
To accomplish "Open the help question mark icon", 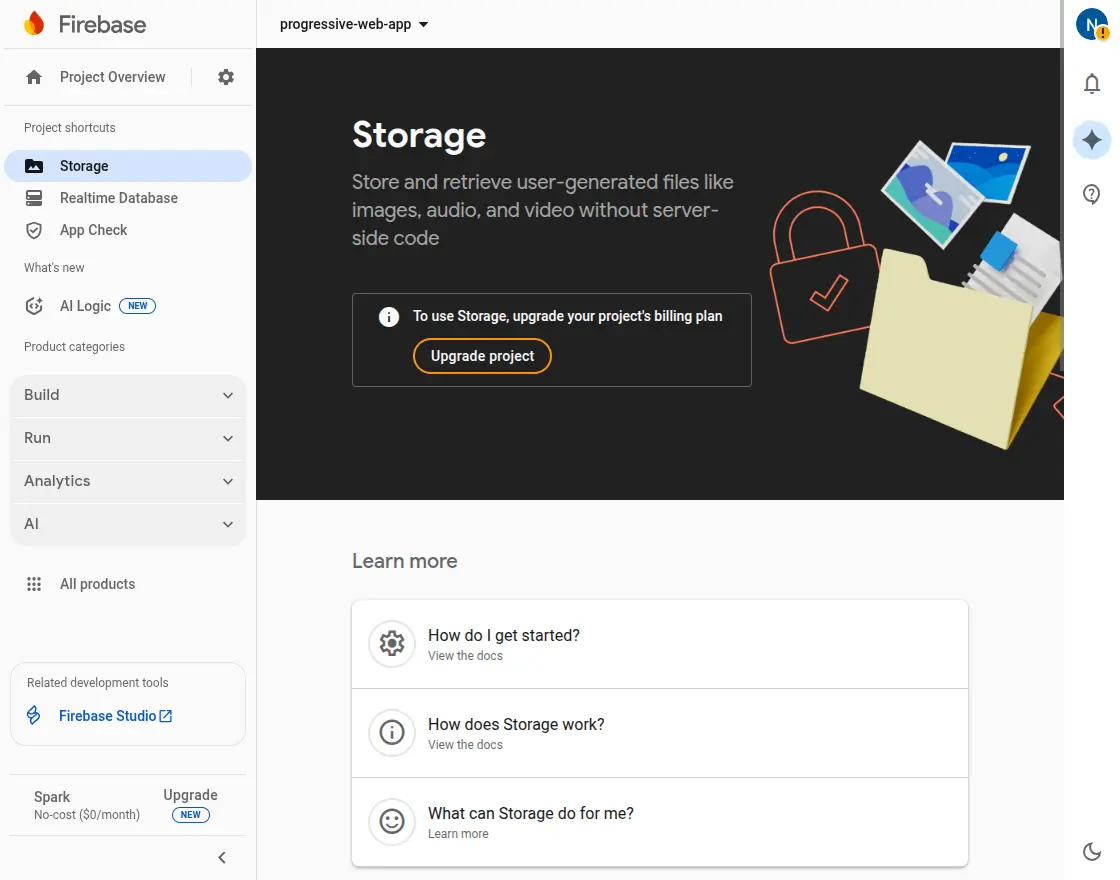I will coord(1091,194).
